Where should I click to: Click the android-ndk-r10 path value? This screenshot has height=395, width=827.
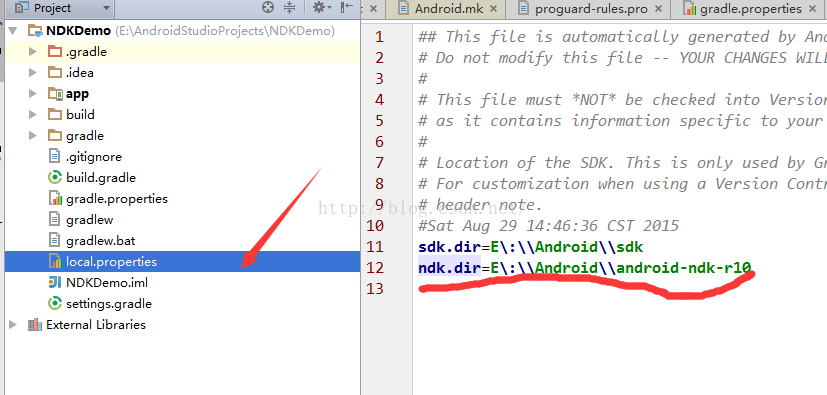684,268
